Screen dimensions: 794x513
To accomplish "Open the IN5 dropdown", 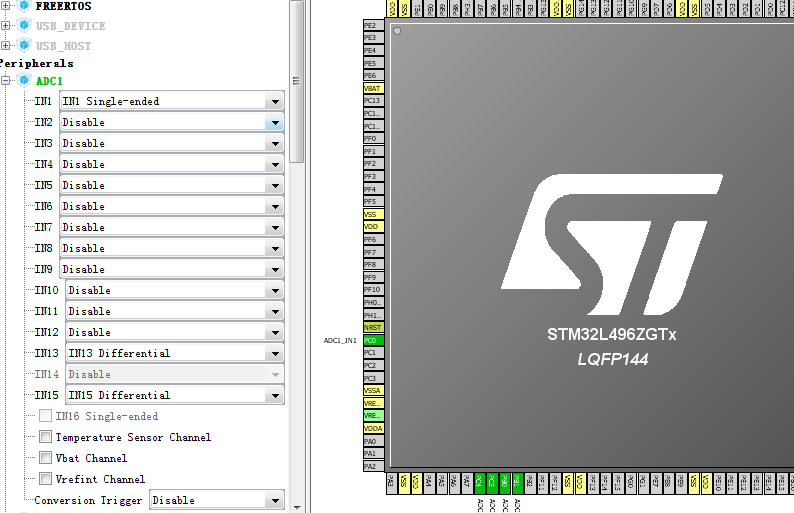I will (x=172, y=185).
